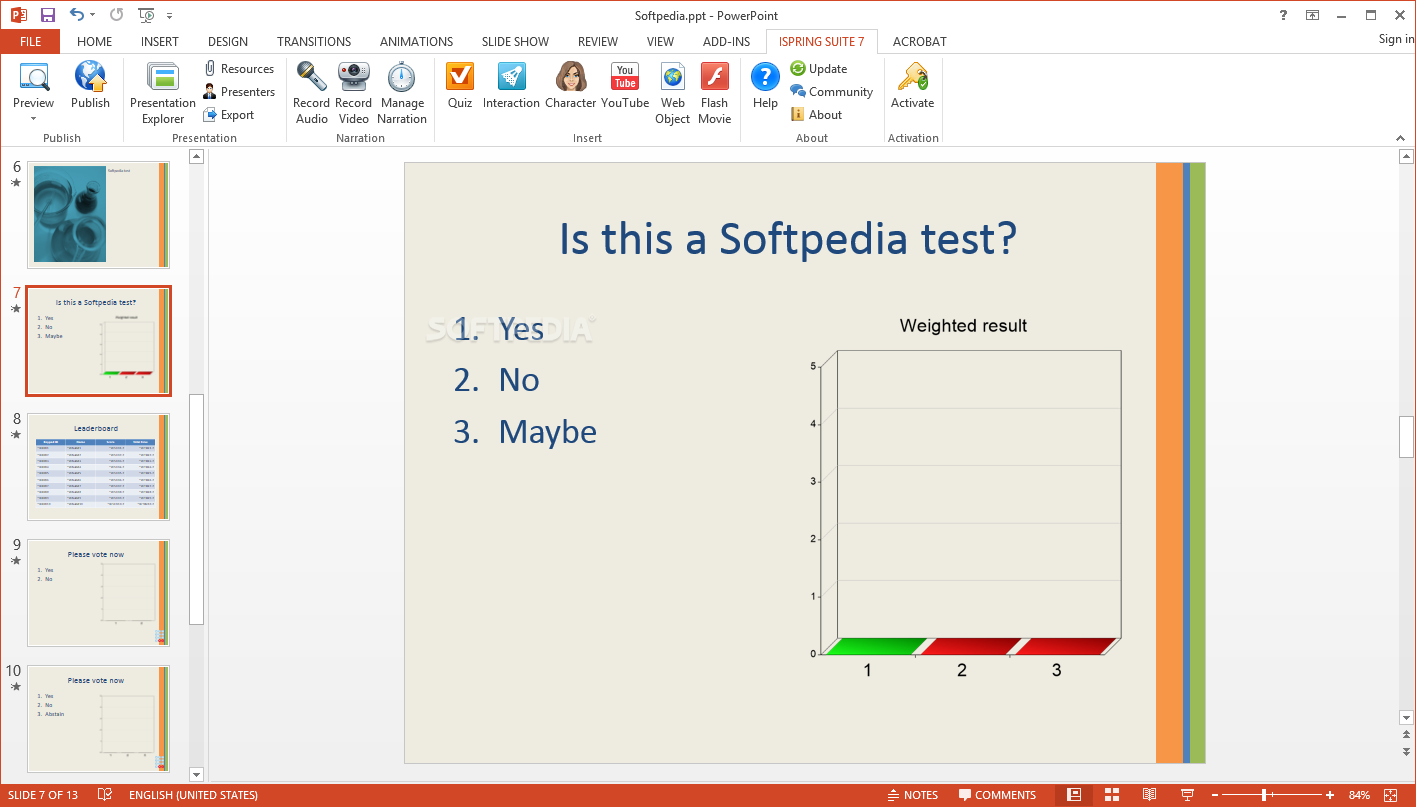
Task: Switch to the VIEW tab
Action: point(660,41)
